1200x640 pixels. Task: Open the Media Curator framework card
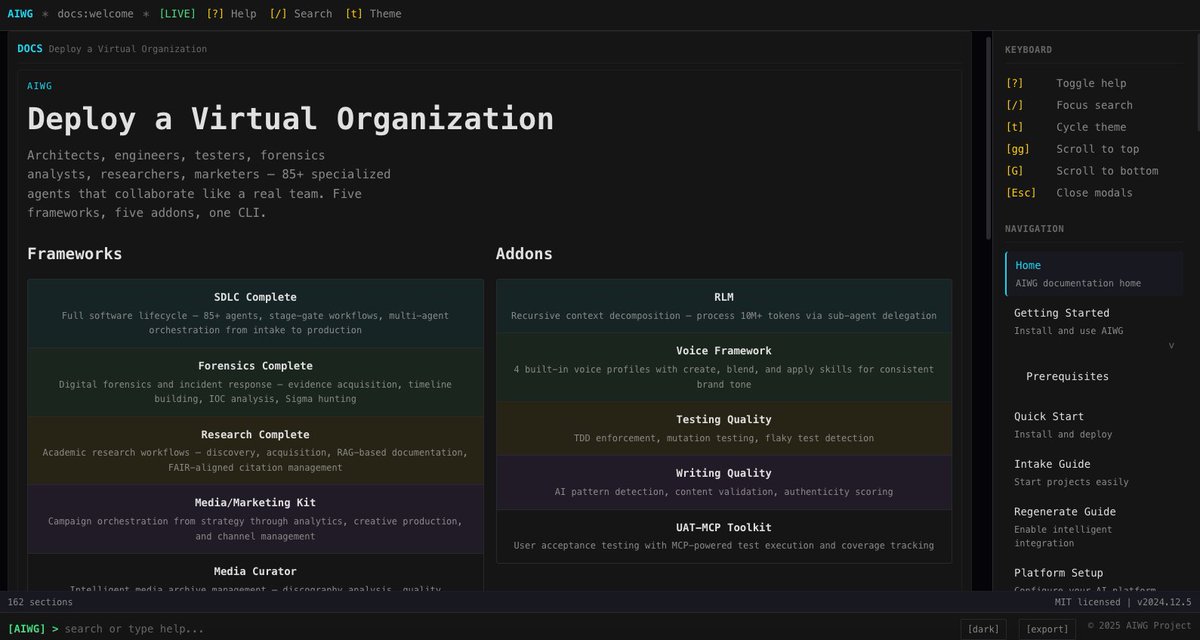pos(255,573)
